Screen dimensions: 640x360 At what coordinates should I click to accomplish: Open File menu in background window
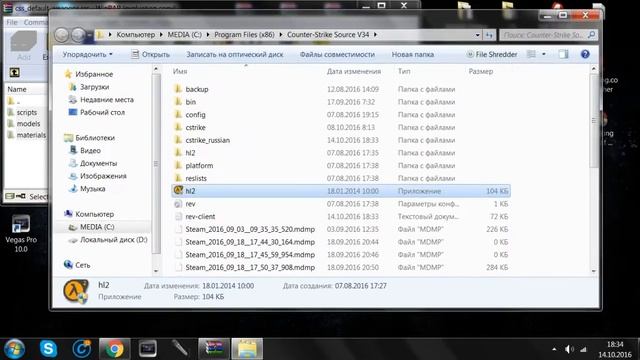(12, 22)
